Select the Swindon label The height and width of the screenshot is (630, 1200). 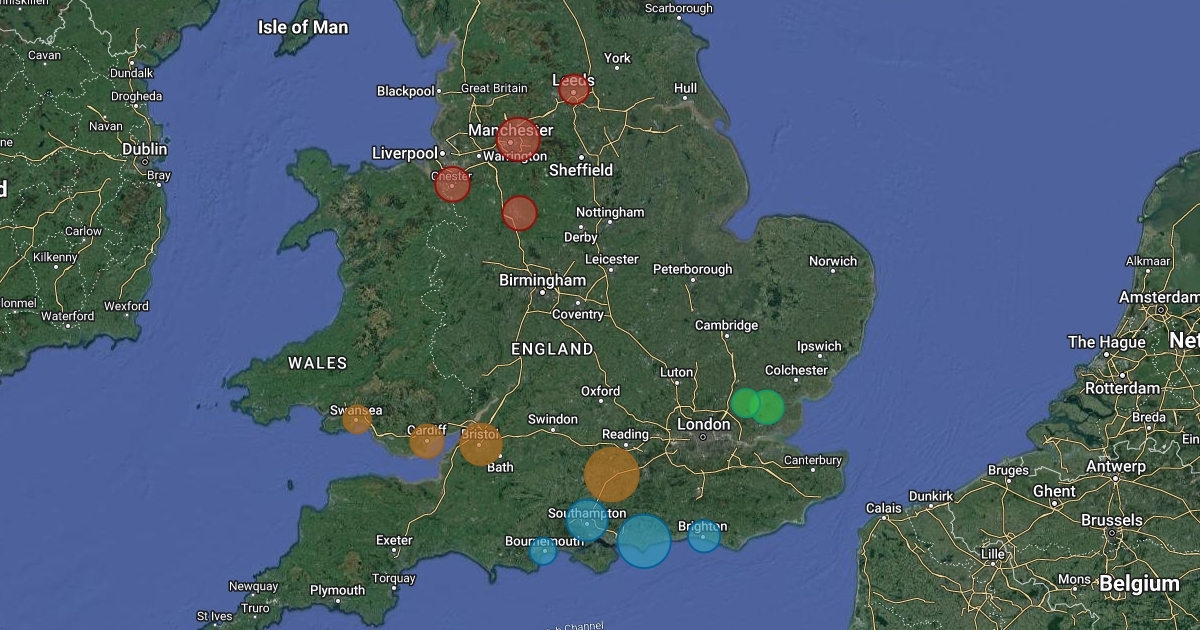click(553, 419)
